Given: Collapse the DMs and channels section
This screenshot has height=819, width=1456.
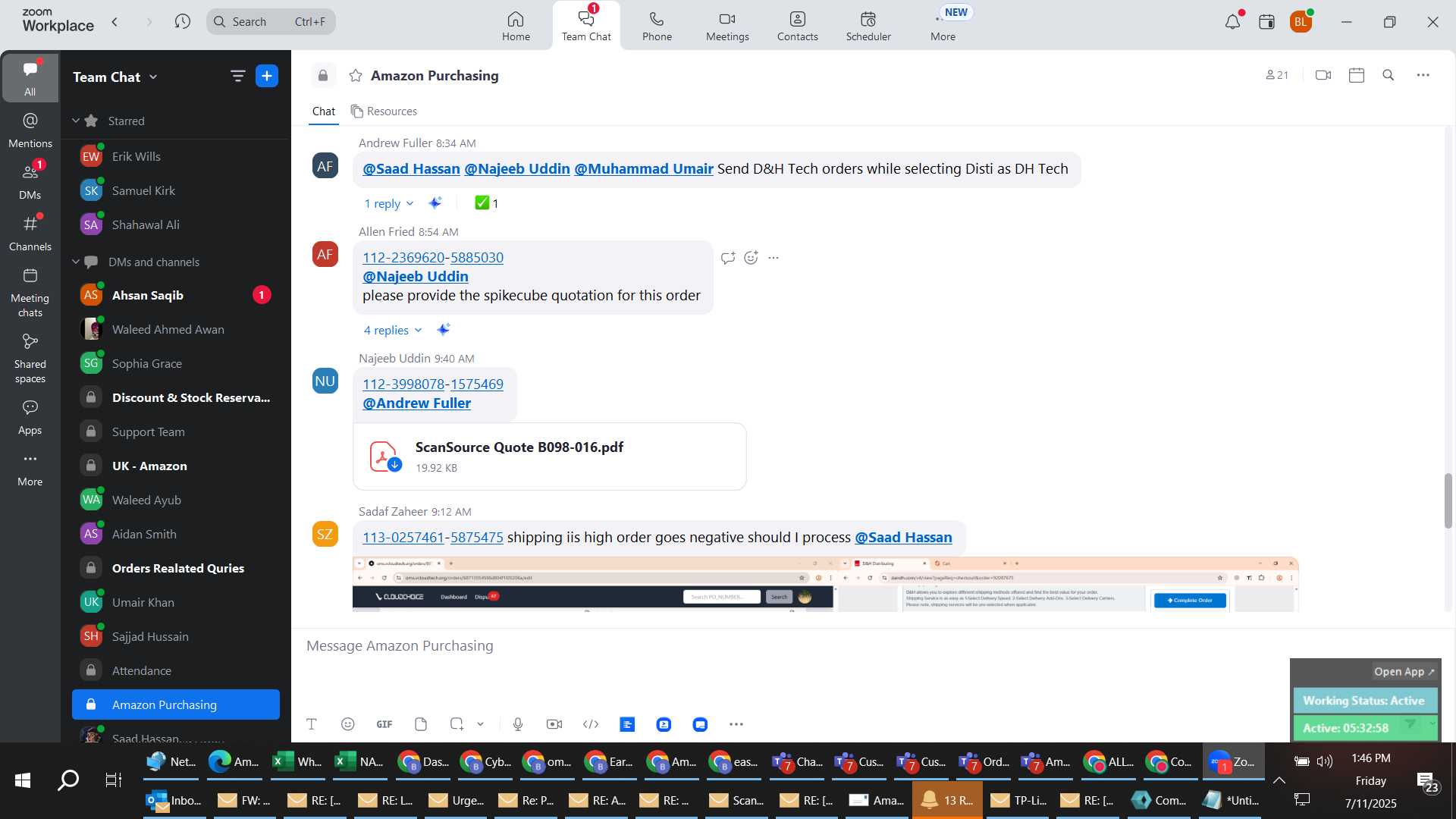Looking at the screenshot, I should point(76,262).
